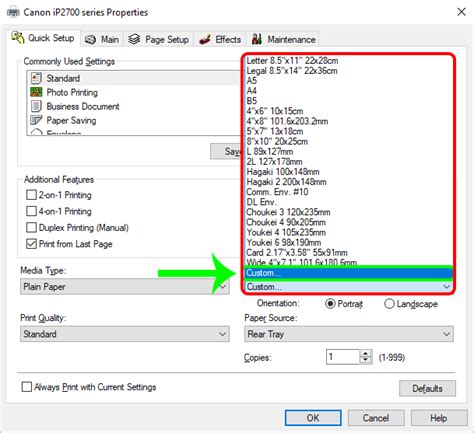The height and width of the screenshot is (433, 474).
Task: Check Always Print with Current Settings
Action: (x=27, y=387)
